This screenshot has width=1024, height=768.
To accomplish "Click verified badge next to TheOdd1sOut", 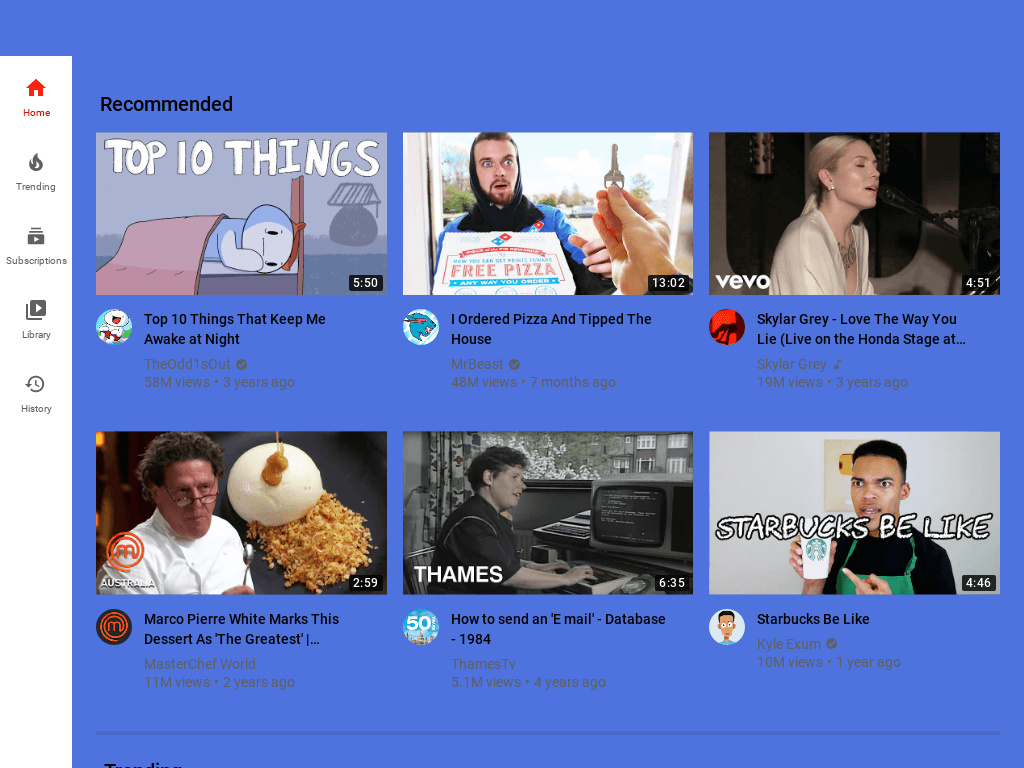I will (x=242, y=364).
